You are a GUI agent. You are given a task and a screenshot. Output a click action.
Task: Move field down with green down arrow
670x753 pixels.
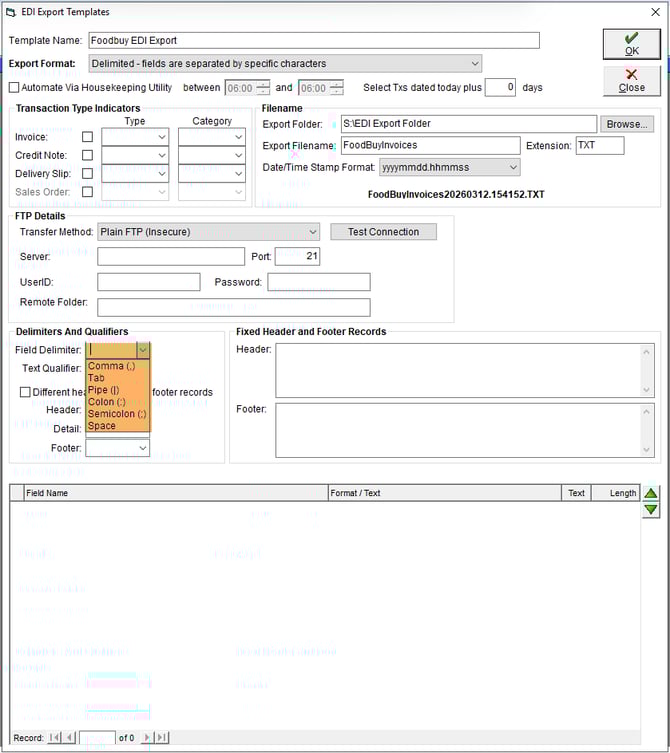click(x=651, y=510)
